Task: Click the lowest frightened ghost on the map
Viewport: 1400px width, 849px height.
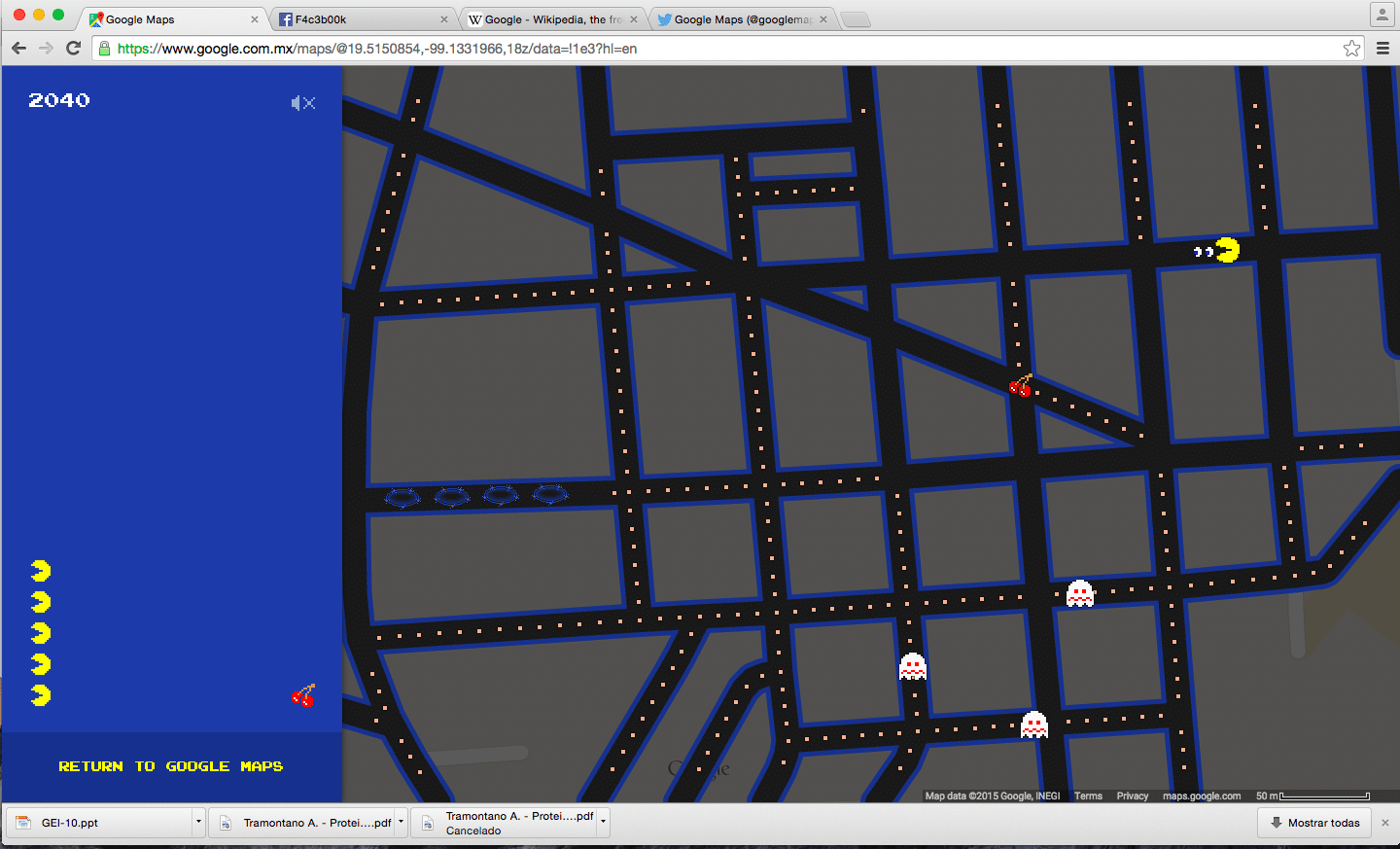Action: 1034,725
